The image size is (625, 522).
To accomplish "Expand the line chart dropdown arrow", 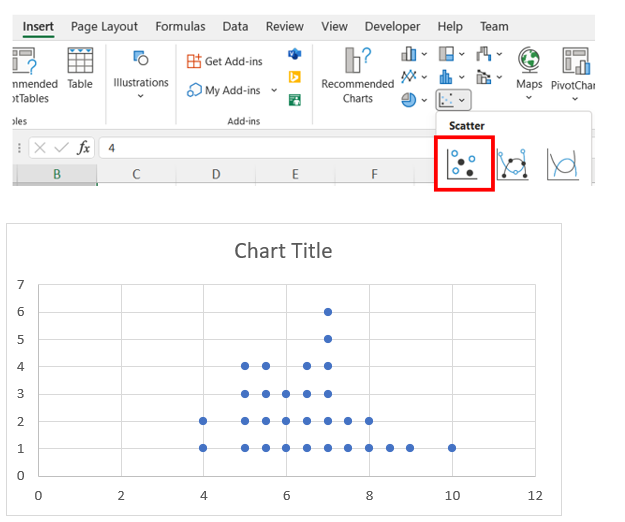I will tap(424, 77).
